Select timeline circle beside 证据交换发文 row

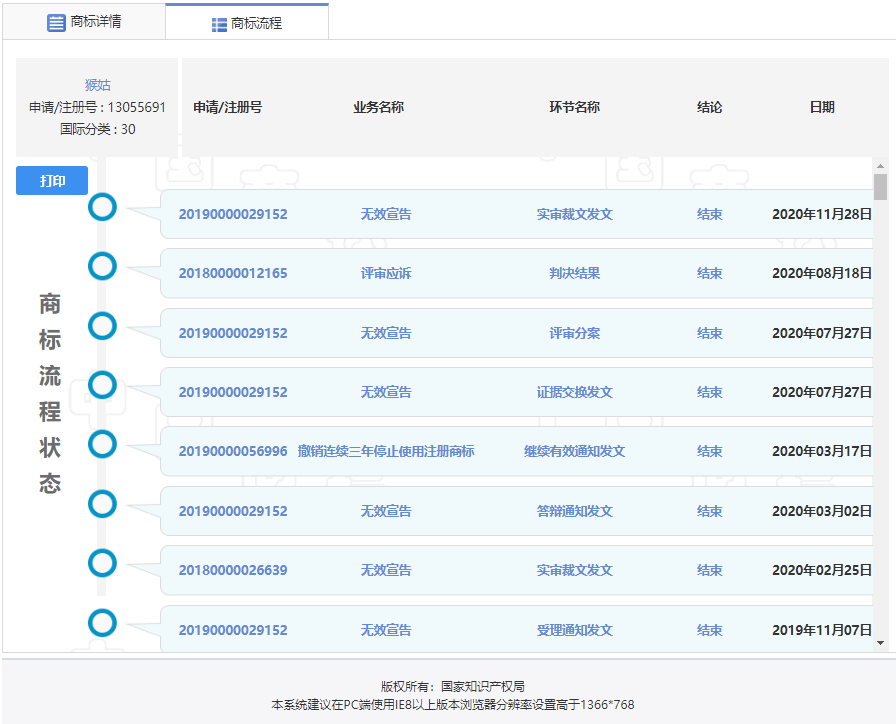(x=103, y=385)
